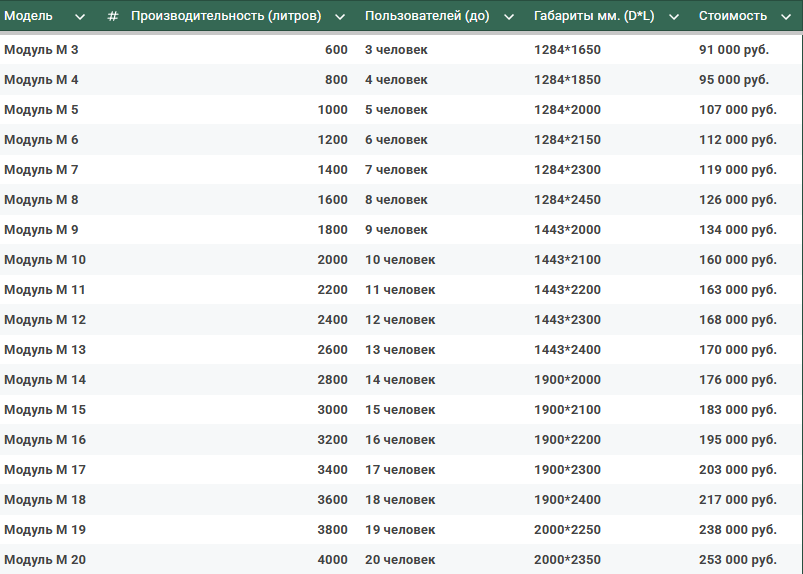Open the Габариты мм. column dropdown arrow
The image size is (803, 574).
click(674, 17)
